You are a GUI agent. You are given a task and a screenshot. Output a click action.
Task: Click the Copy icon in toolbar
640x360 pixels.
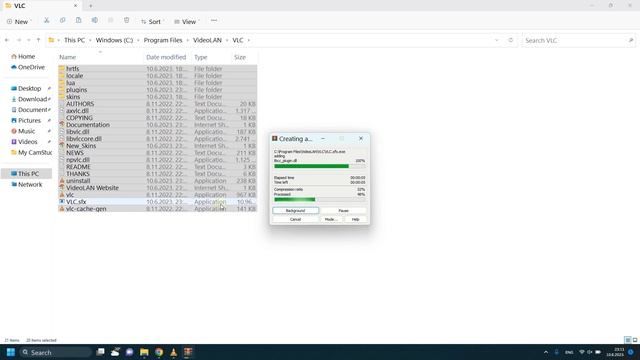(x=62, y=20)
